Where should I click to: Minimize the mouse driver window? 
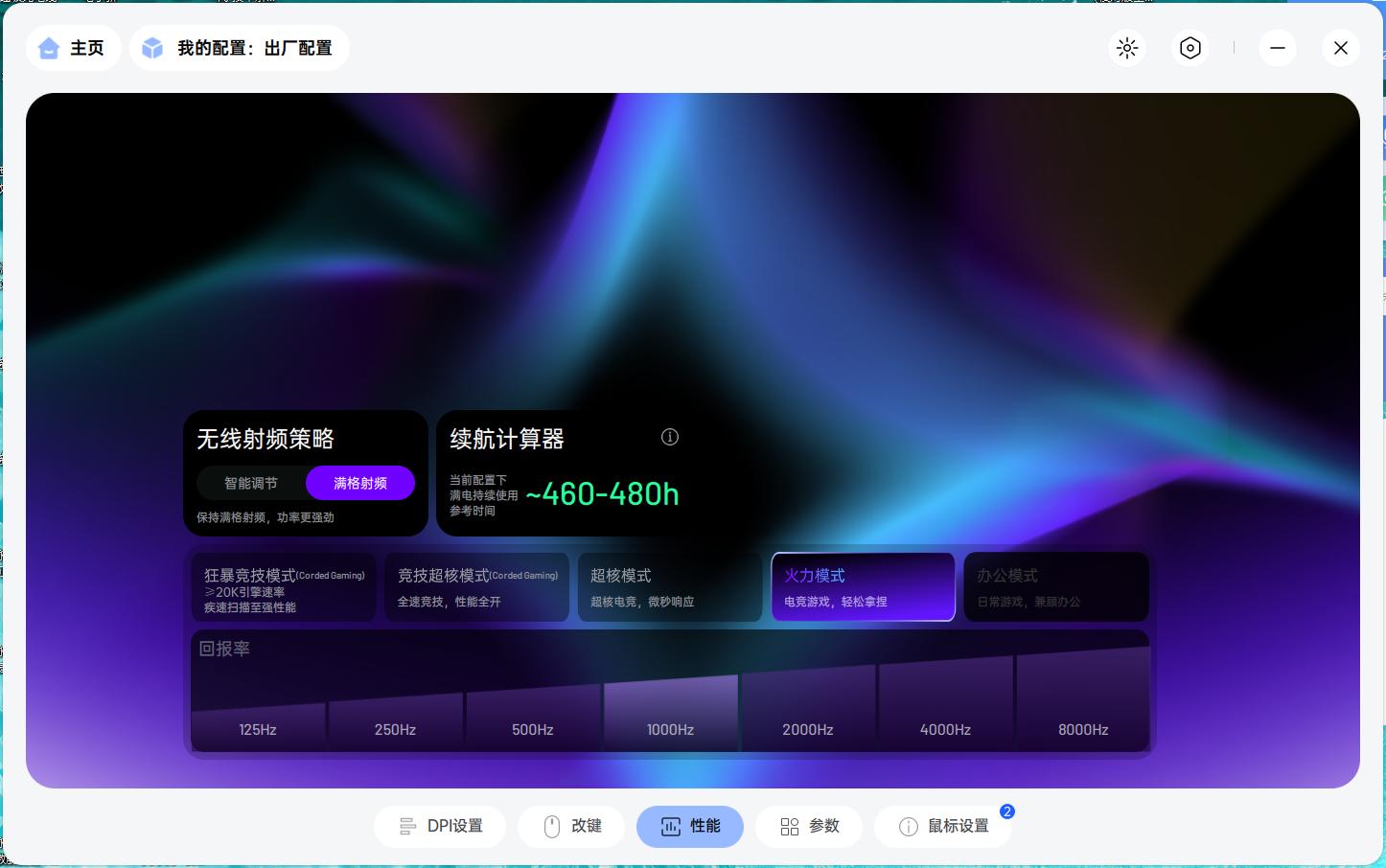point(1278,48)
